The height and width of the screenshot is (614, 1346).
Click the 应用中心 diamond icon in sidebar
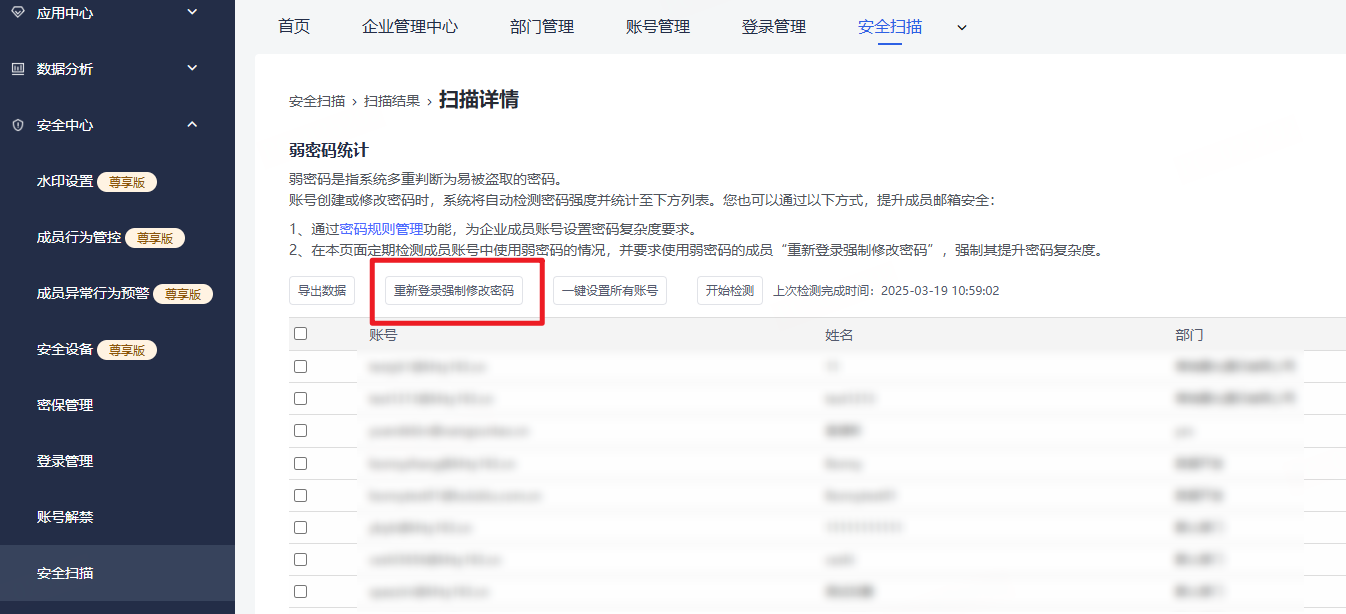17,13
